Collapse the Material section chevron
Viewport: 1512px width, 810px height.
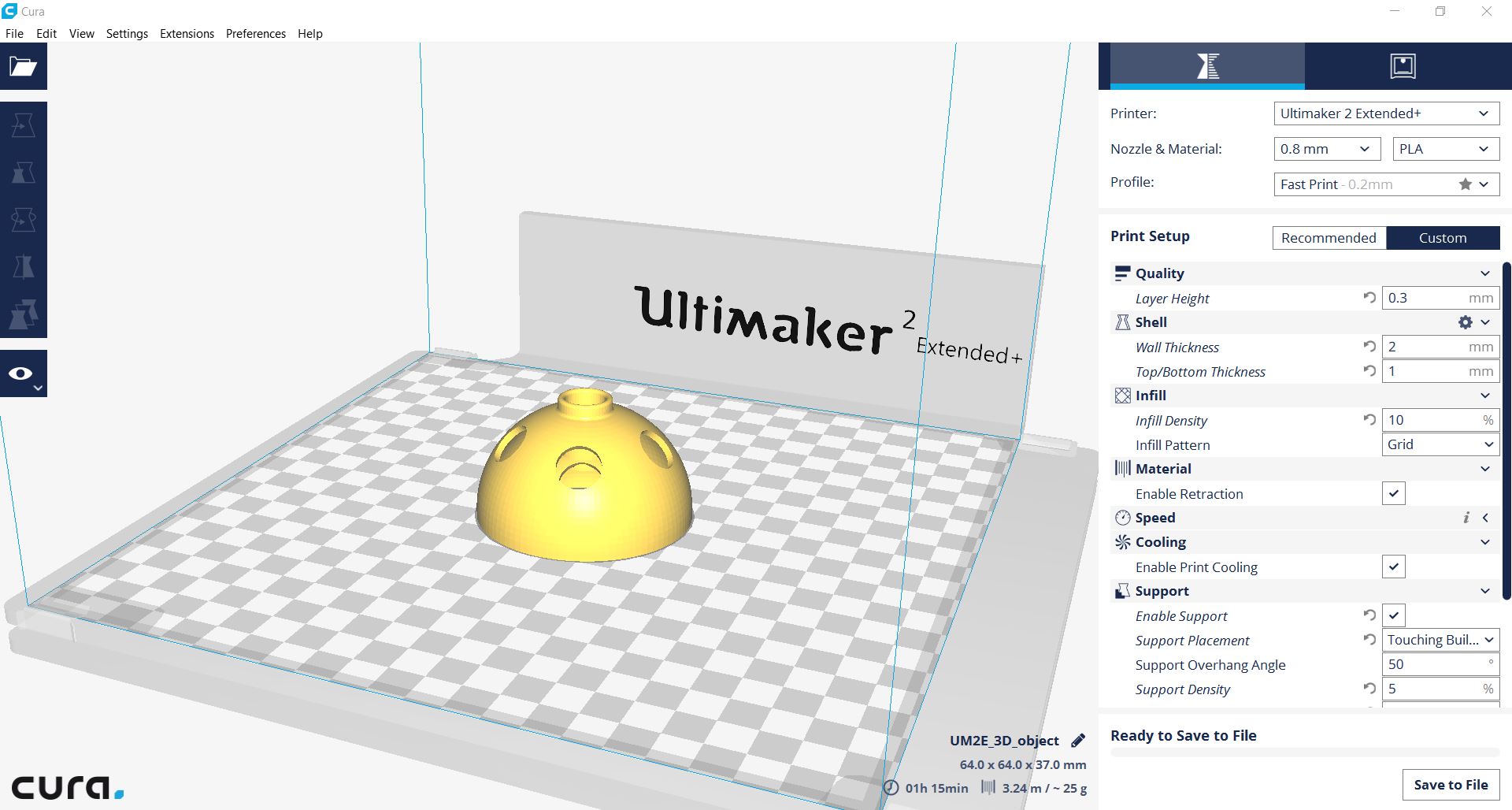[x=1485, y=469]
